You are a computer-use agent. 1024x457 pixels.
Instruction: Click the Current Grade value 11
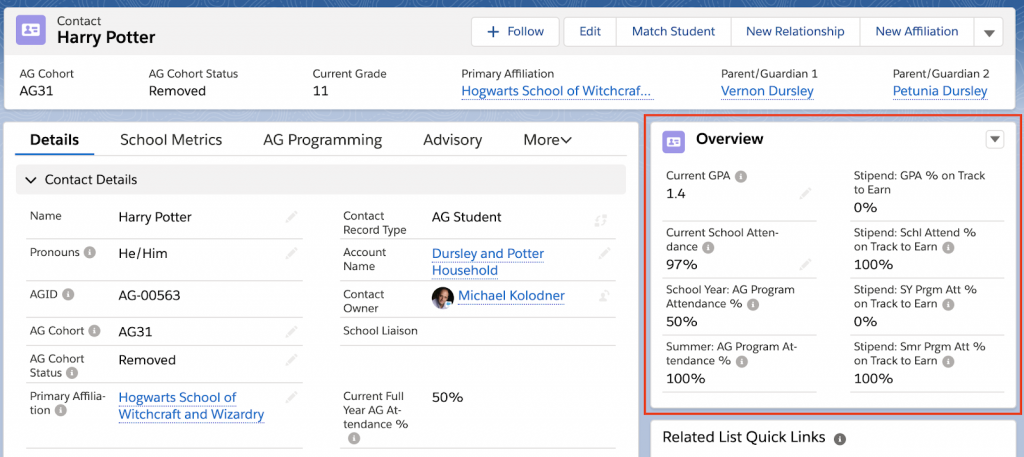320,91
